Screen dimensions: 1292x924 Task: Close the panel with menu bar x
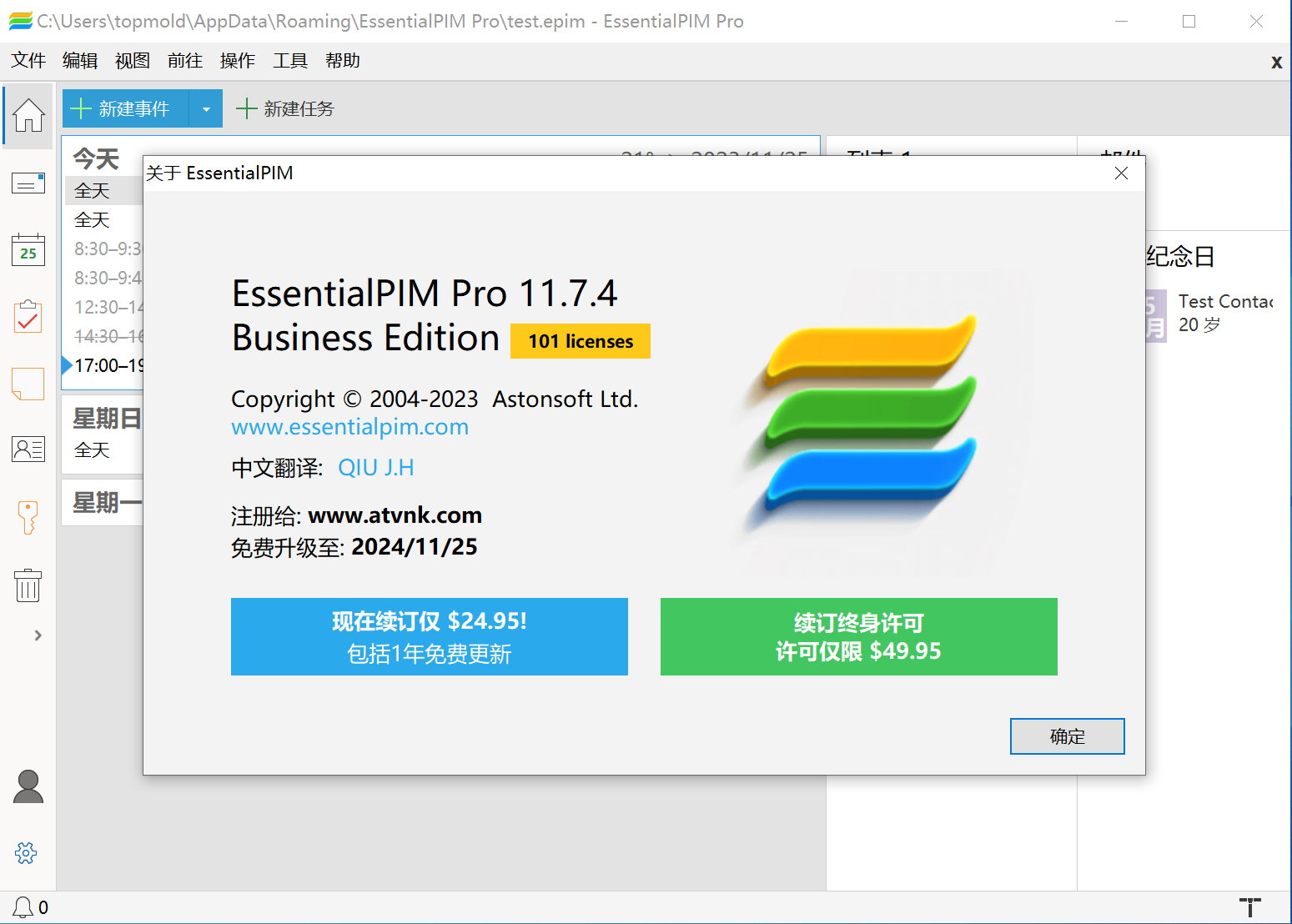[x=1276, y=62]
